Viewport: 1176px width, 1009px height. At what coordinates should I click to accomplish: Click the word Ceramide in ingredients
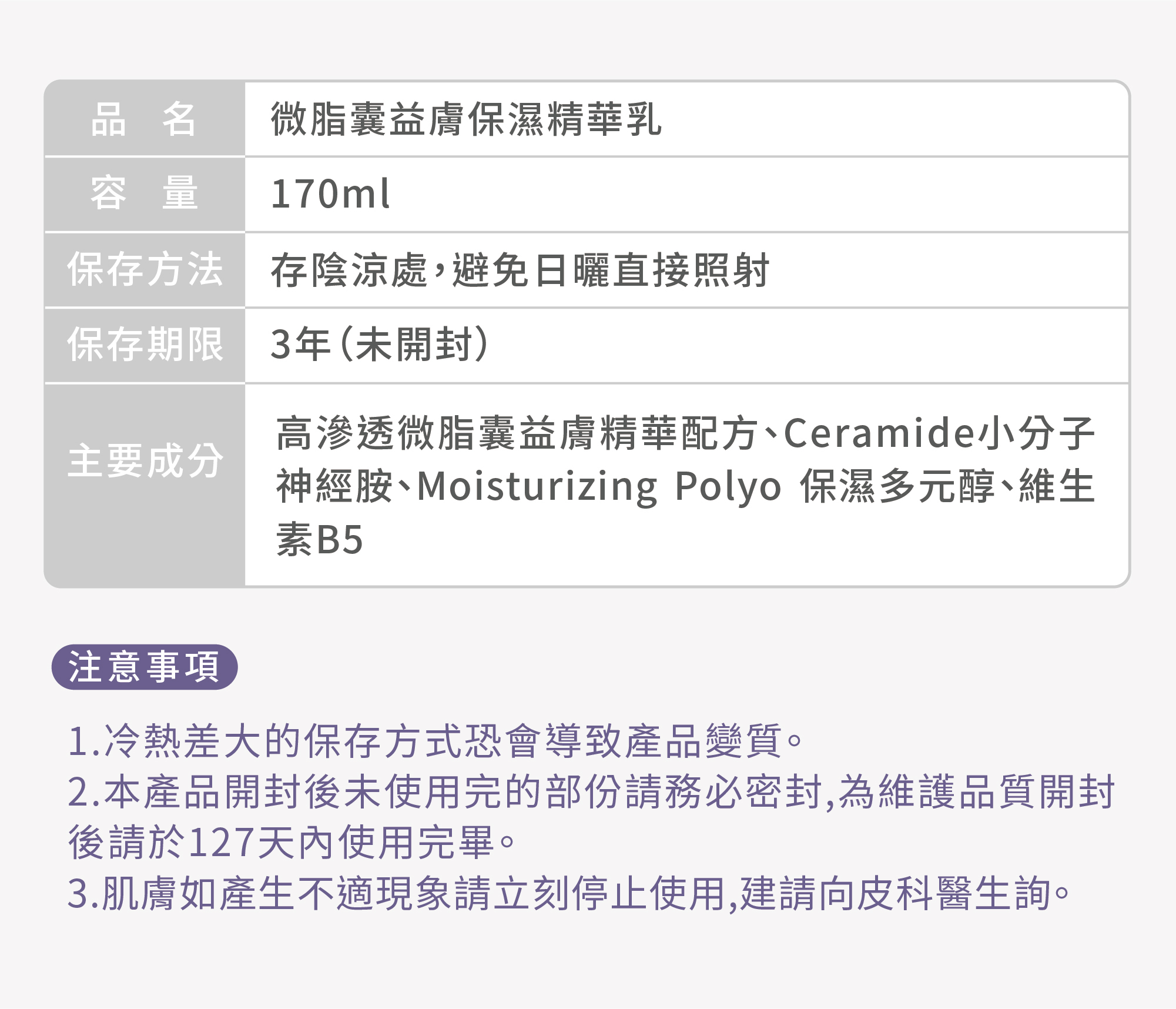(879, 433)
